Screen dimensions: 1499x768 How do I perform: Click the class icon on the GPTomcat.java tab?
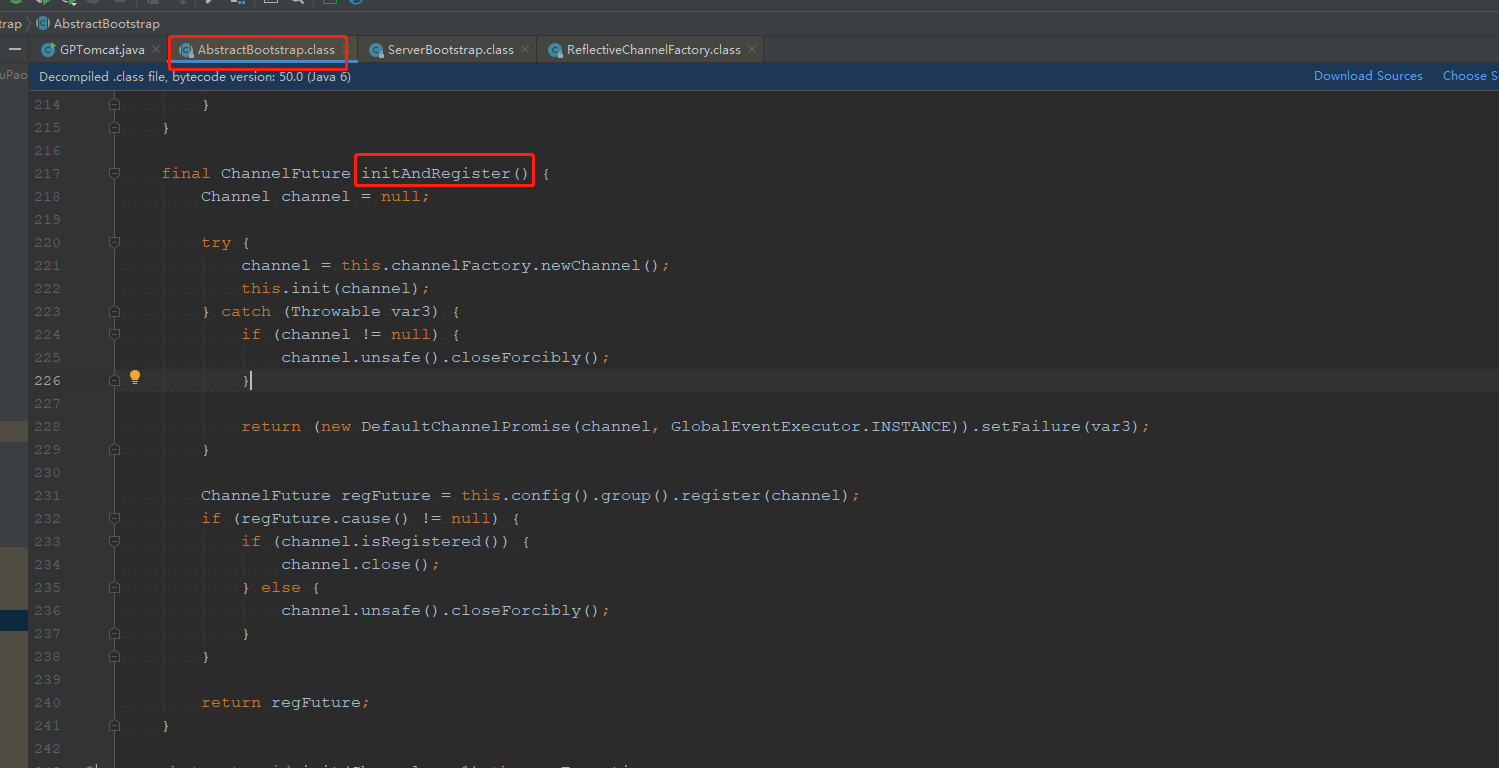pyautogui.click(x=48, y=50)
